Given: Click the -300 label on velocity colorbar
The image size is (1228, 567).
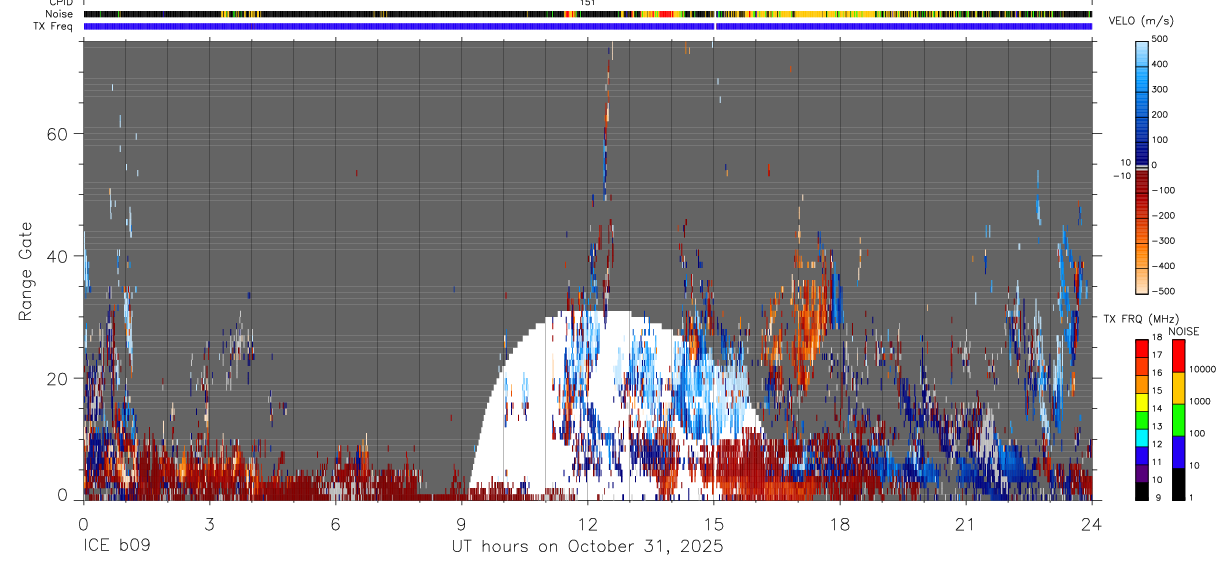Looking at the screenshot, I should tap(1163, 241).
